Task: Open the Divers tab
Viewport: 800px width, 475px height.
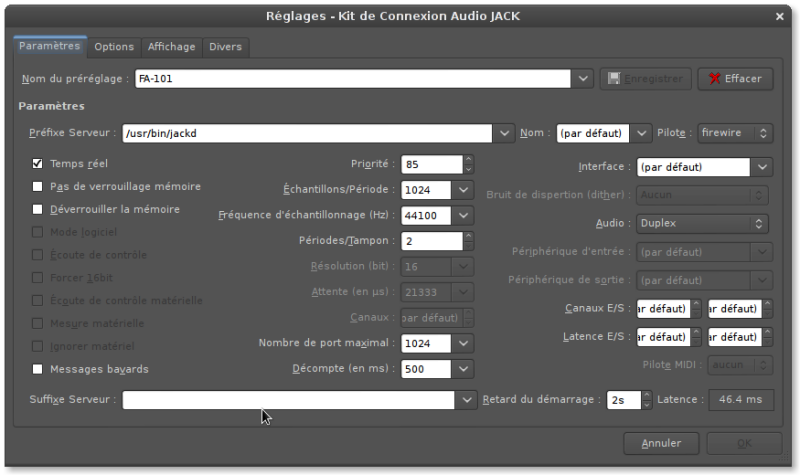Action: point(226,47)
